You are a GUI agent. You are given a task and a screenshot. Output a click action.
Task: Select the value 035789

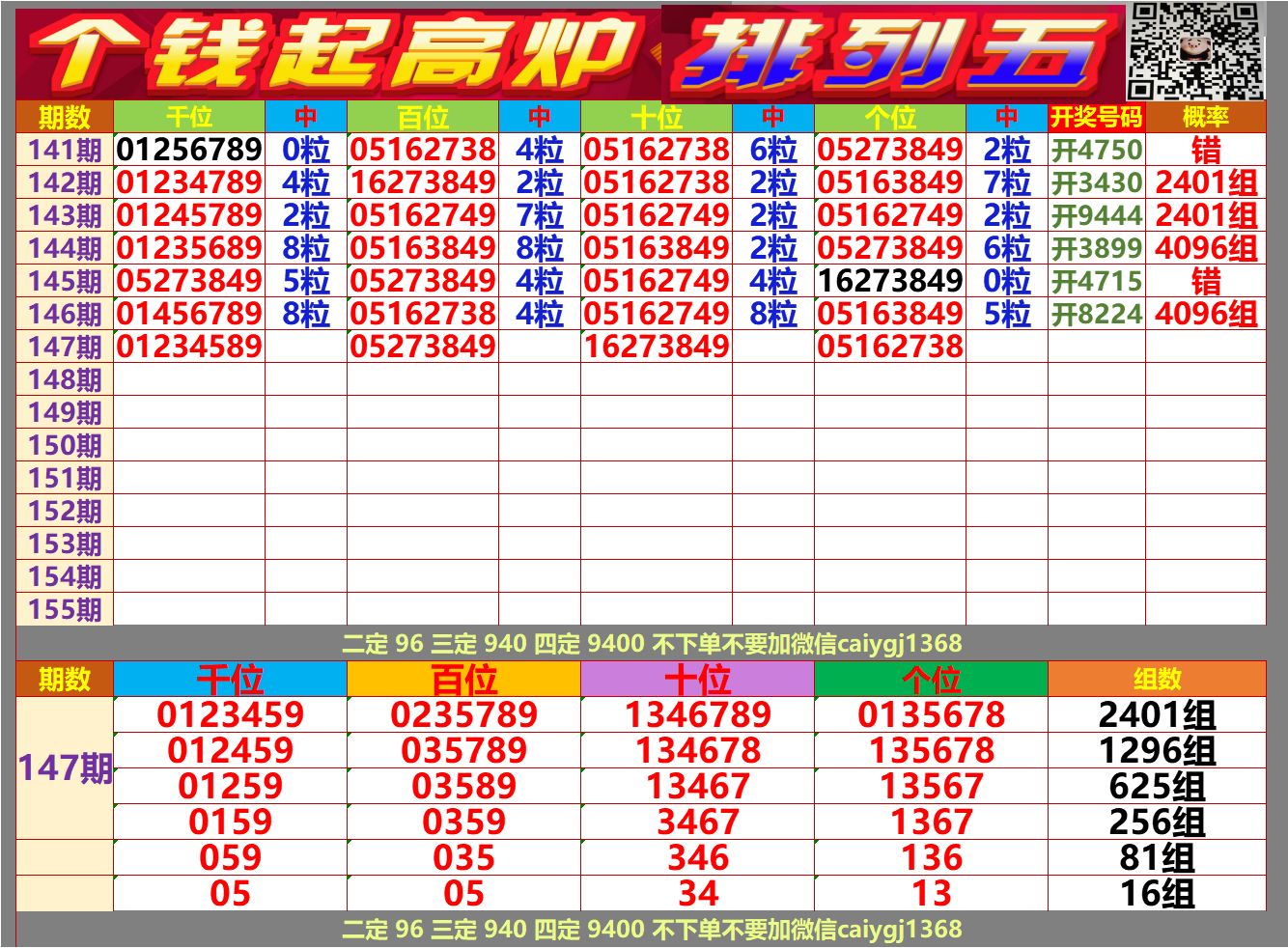[463, 751]
